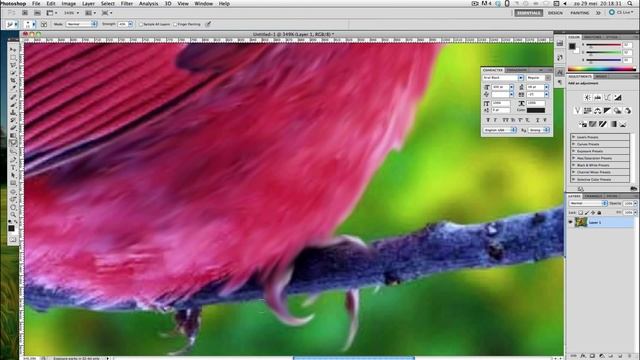
Task: Toggle Quick Mask mode at toolbox bottom
Action: coord(13,240)
